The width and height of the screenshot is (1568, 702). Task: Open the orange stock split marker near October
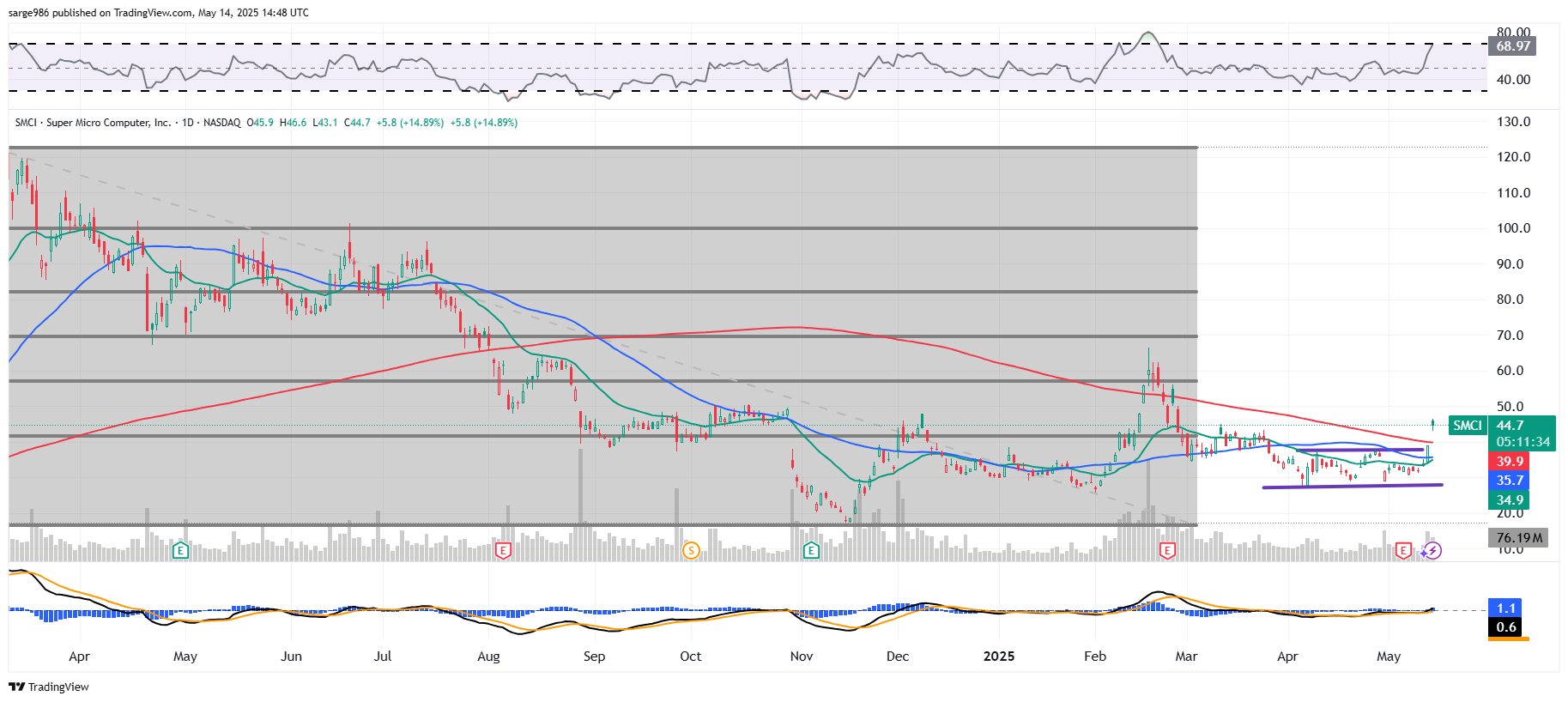click(691, 550)
